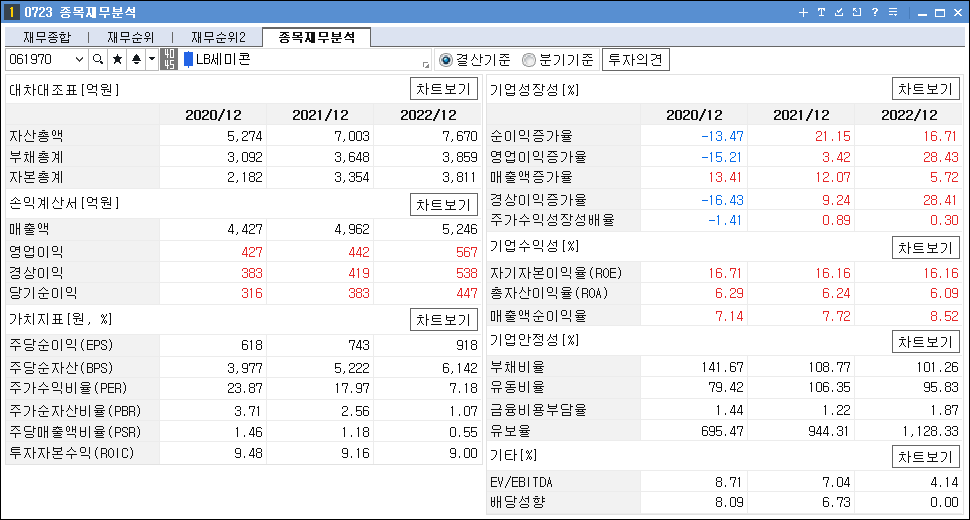Open 차트보기 for 가치지표
The height and width of the screenshot is (520, 970).
pos(444,320)
